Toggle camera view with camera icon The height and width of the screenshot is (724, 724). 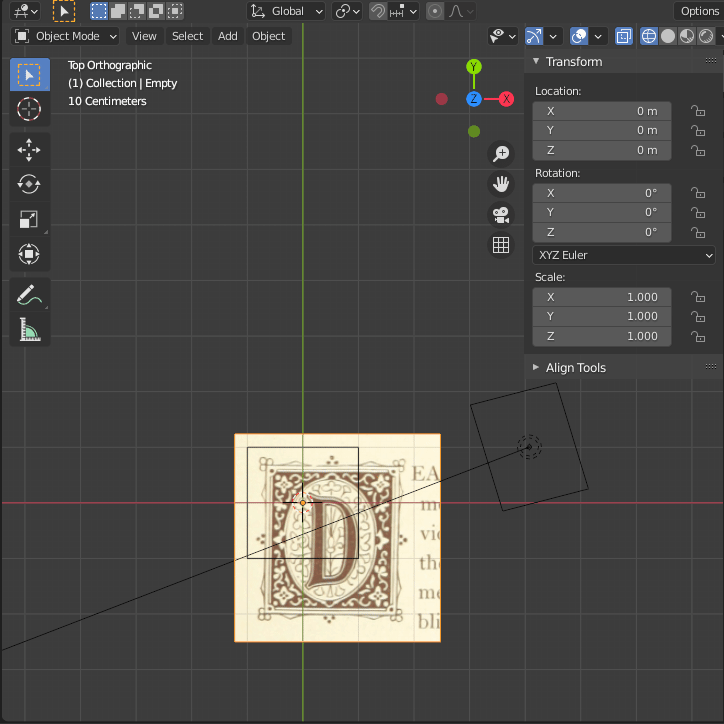coord(501,215)
